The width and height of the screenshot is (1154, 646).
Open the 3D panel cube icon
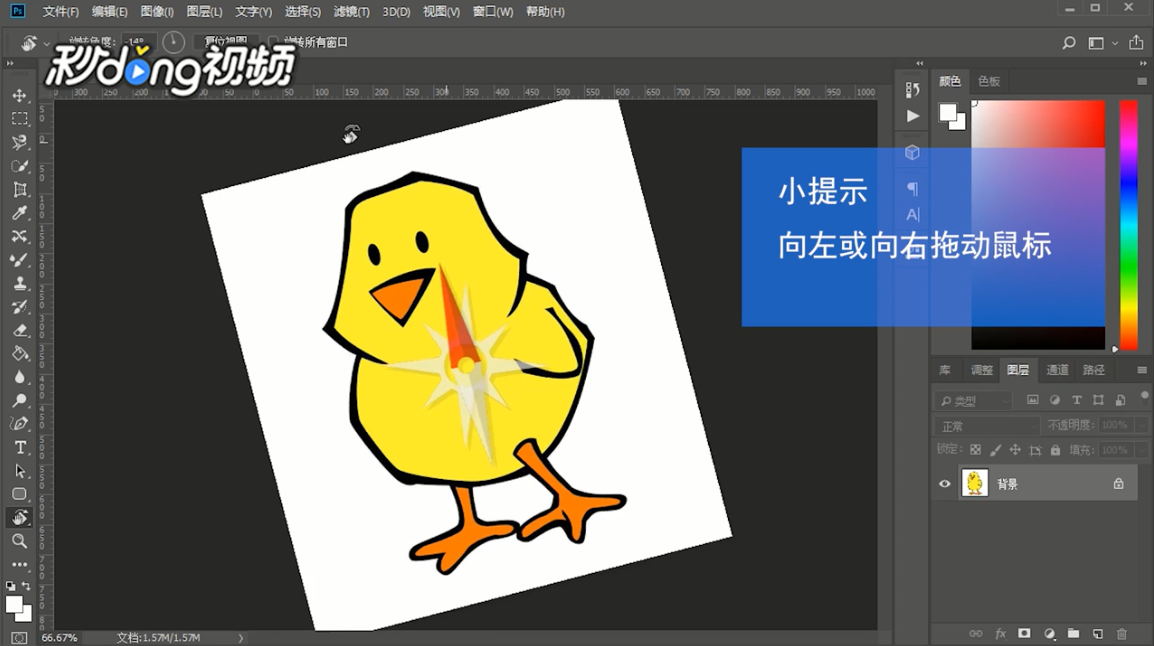pyautogui.click(x=913, y=152)
